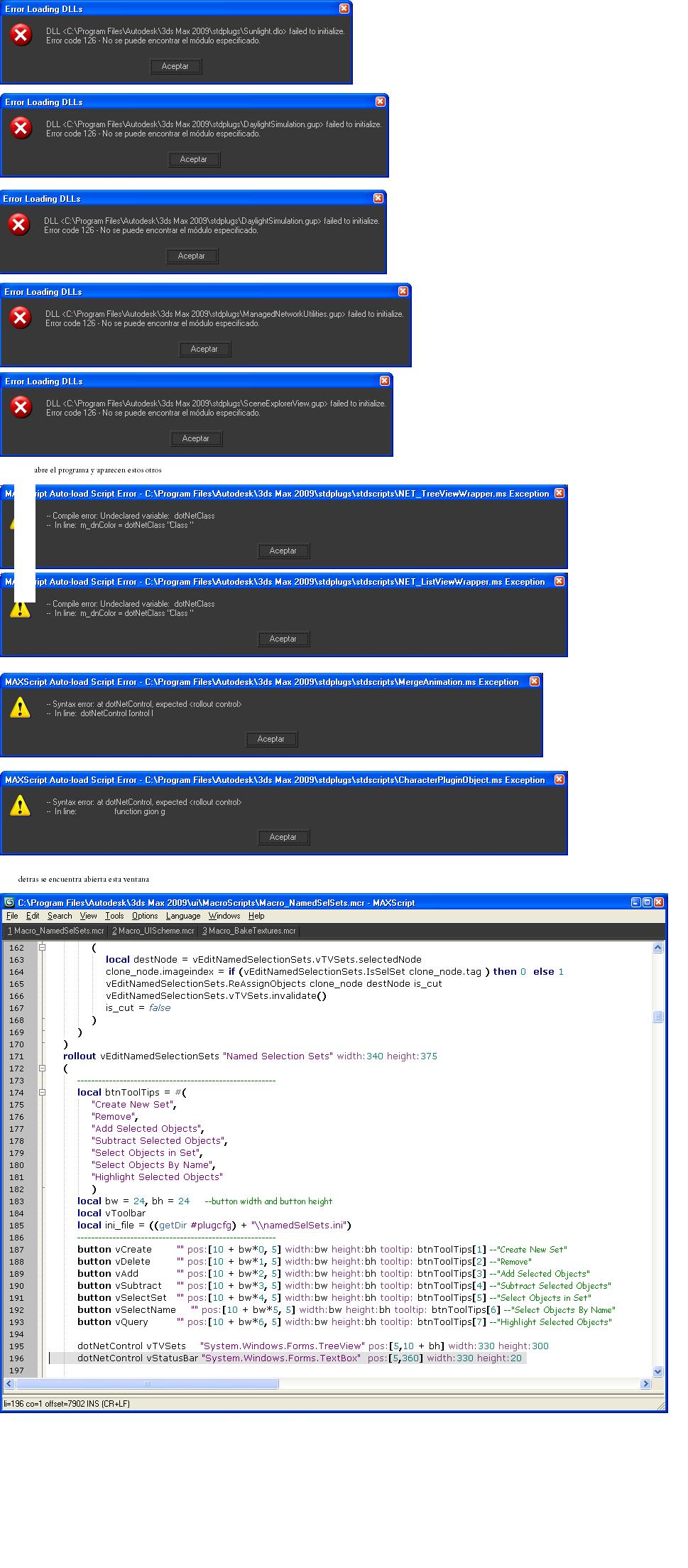Viewport: 688px width, 1568px height.
Task: Click the warning icon in MergeAnimation.ms dialog
Action: click(x=20, y=708)
